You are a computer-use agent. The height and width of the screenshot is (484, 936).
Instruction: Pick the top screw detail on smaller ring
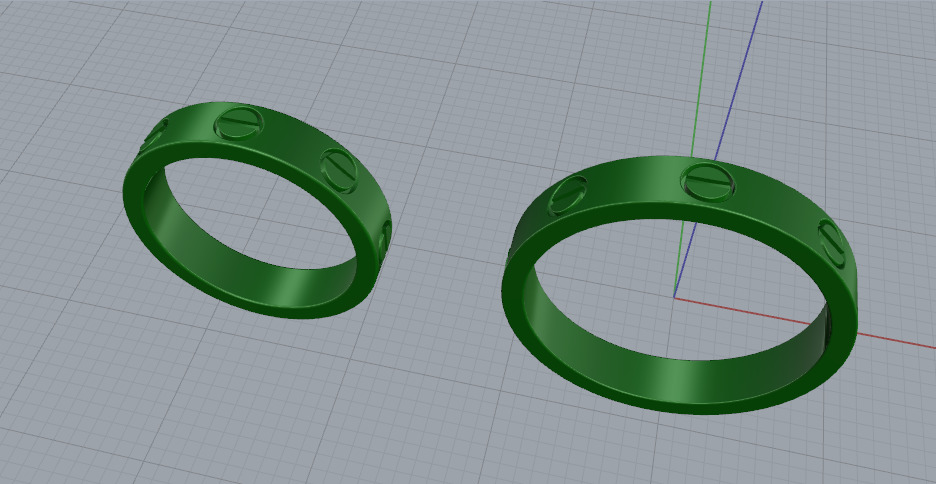[x=239, y=124]
